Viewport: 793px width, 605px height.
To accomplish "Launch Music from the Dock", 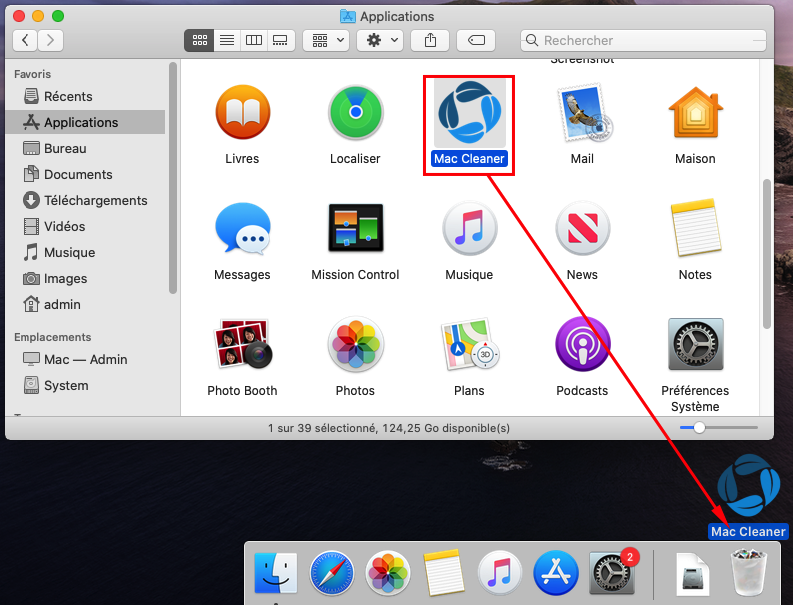I will 500,573.
